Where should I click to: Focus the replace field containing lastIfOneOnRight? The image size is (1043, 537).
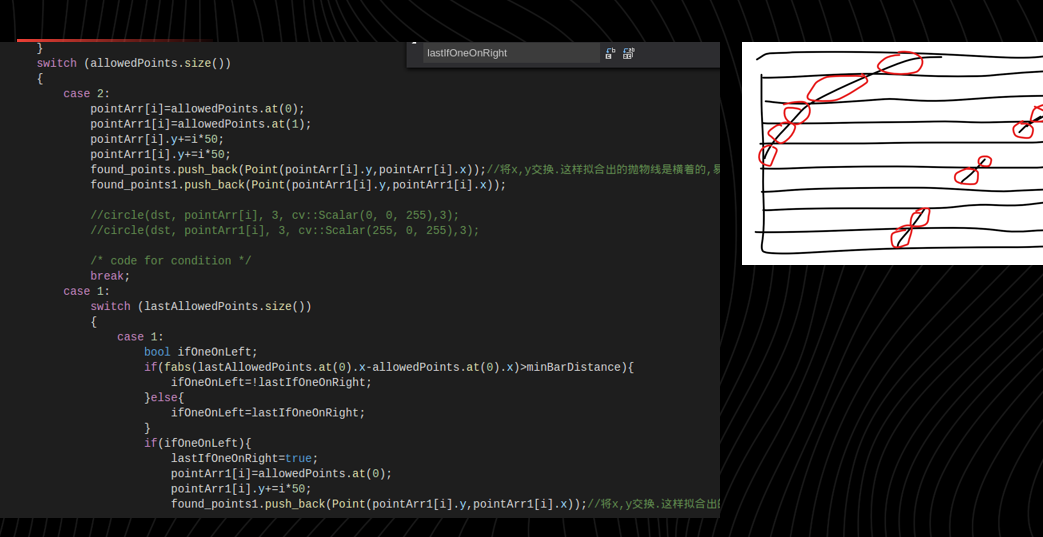(510, 53)
